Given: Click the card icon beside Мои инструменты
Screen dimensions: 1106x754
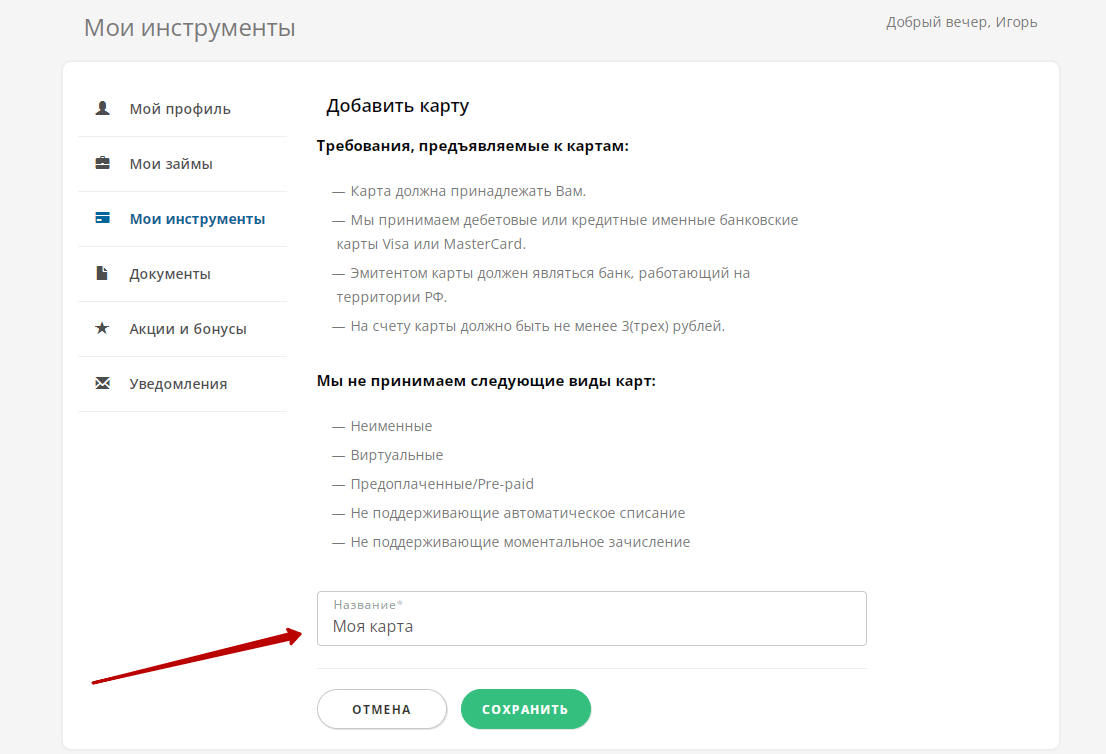Looking at the screenshot, I should (102, 218).
